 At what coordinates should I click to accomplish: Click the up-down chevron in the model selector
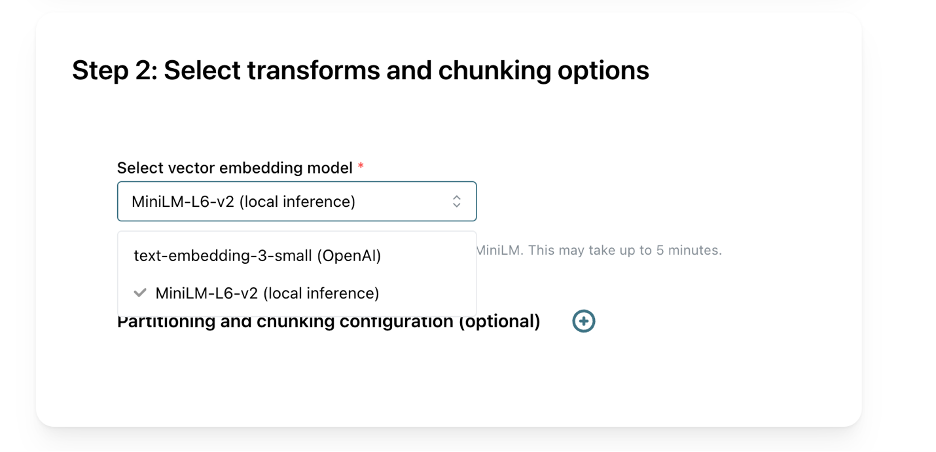[x=457, y=201]
